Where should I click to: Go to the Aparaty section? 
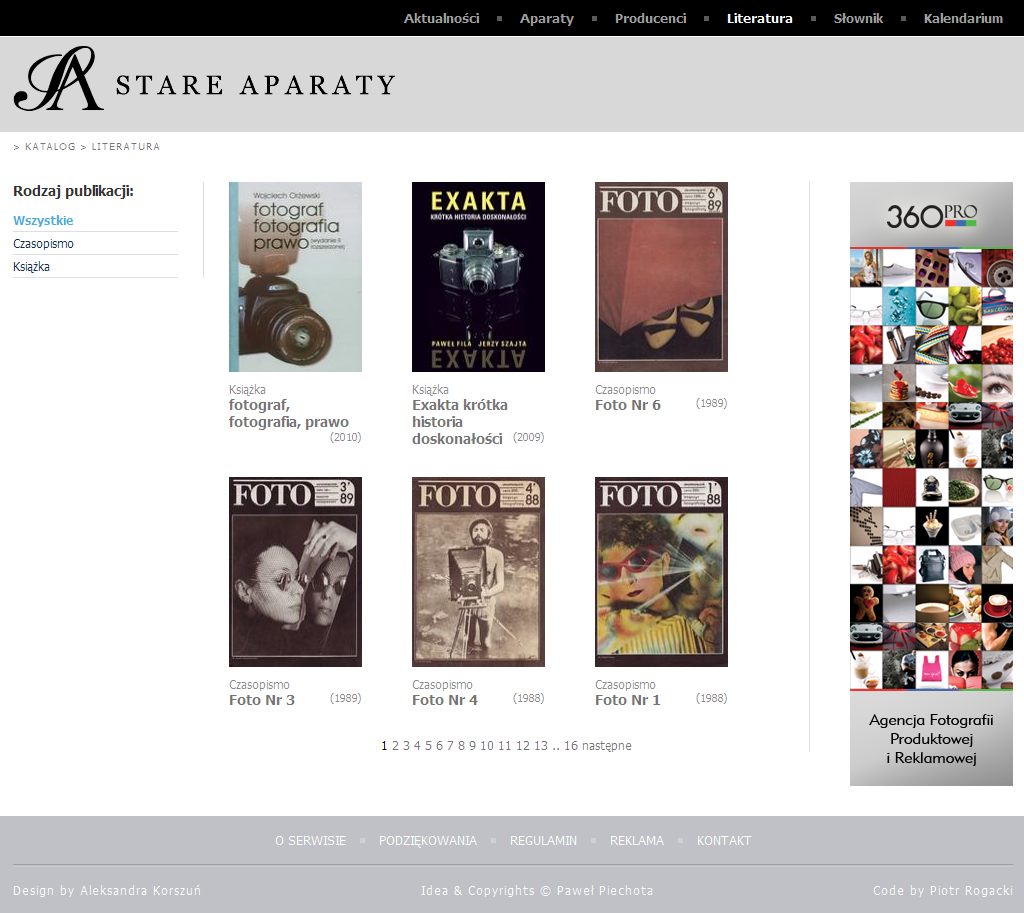(x=547, y=18)
